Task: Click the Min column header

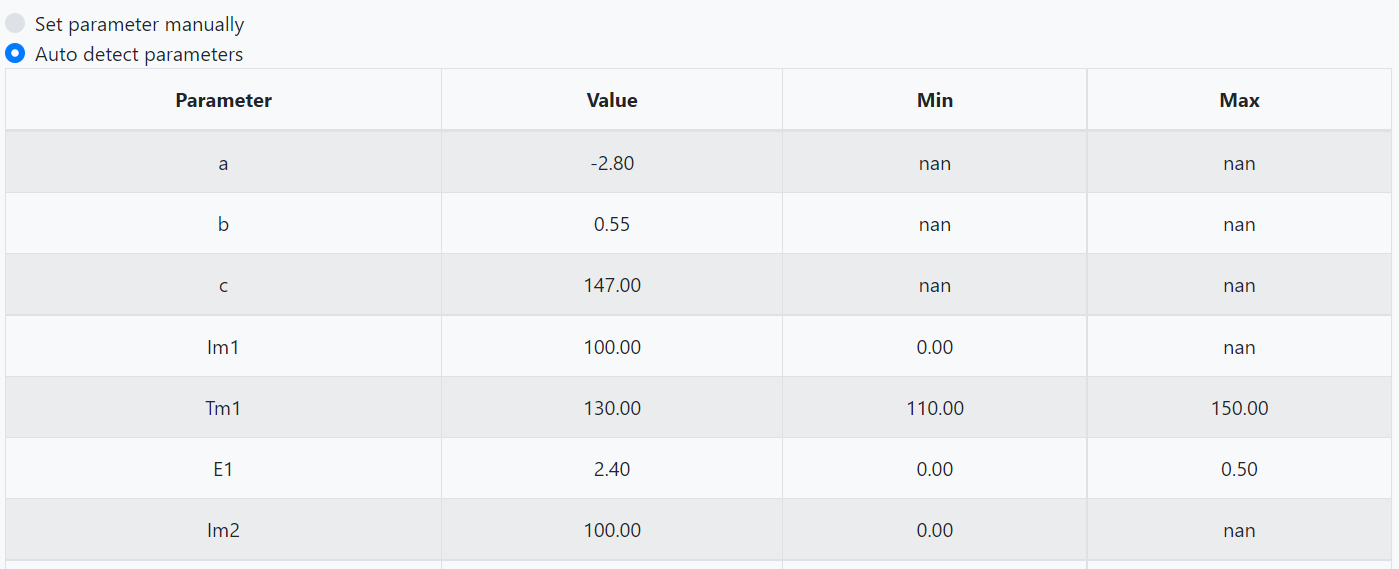Action: click(x=934, y=100)
